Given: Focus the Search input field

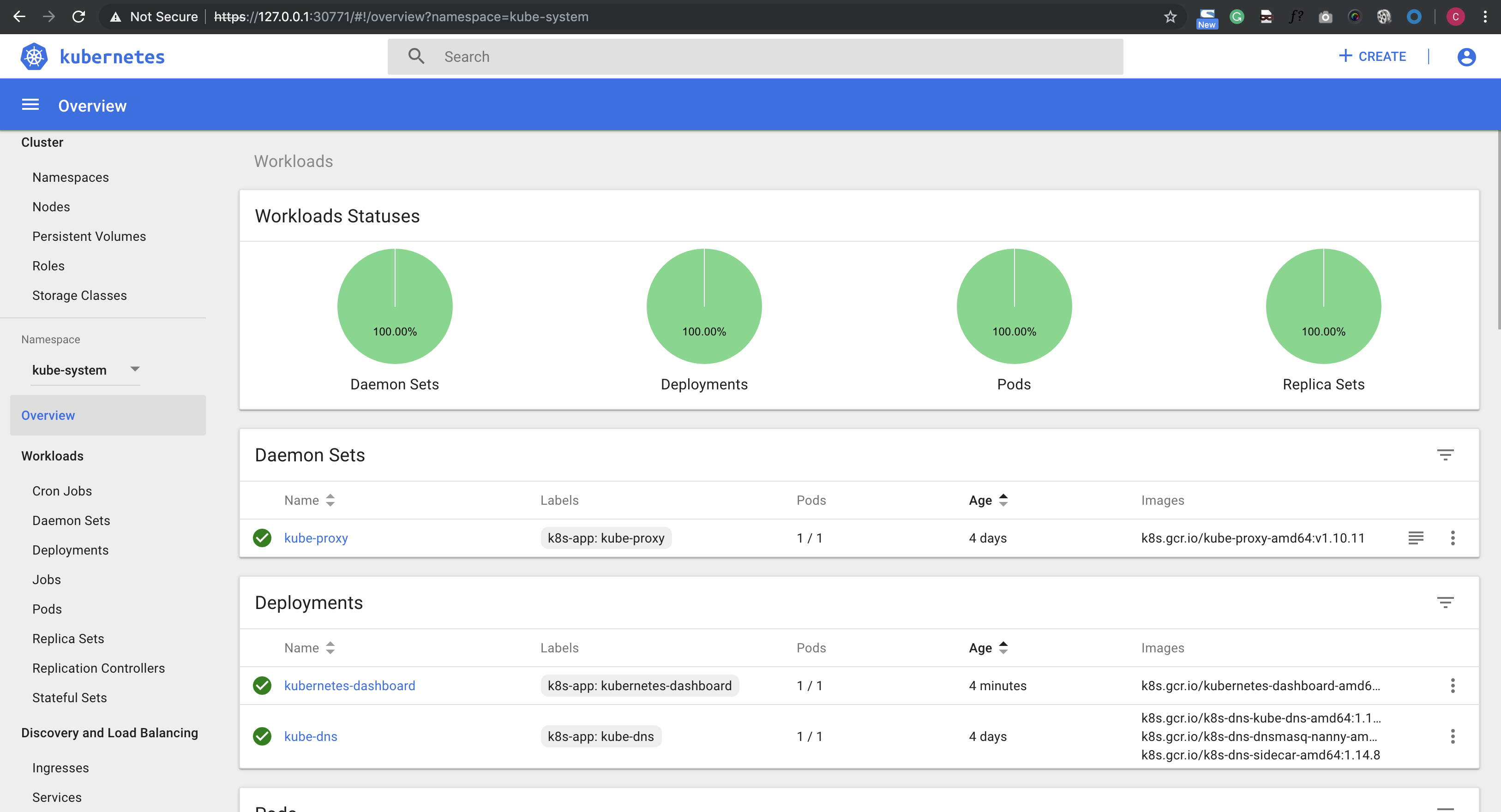Looking at the screenshot, I should pyautogui.click(x=755, y=56).
